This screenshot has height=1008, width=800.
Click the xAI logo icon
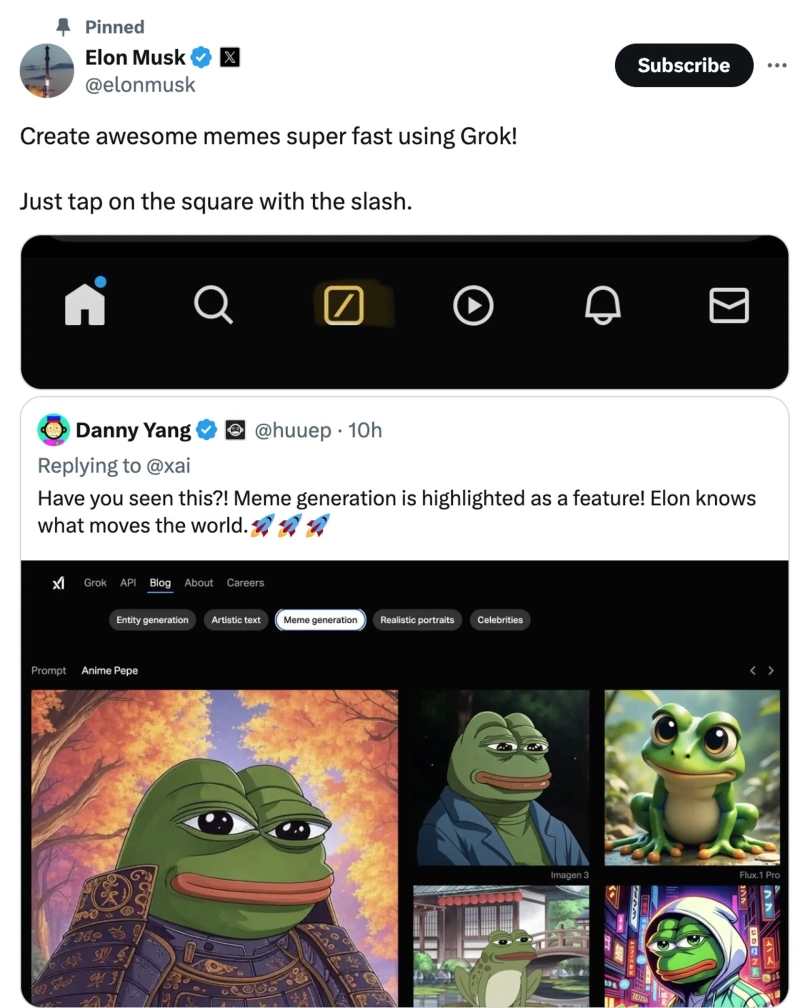[x=59, y=583]
